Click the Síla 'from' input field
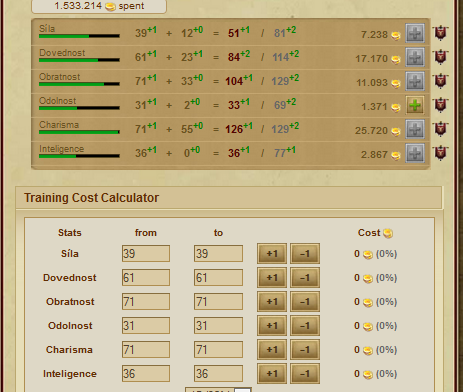463x392 pixels. pos(146,254)
